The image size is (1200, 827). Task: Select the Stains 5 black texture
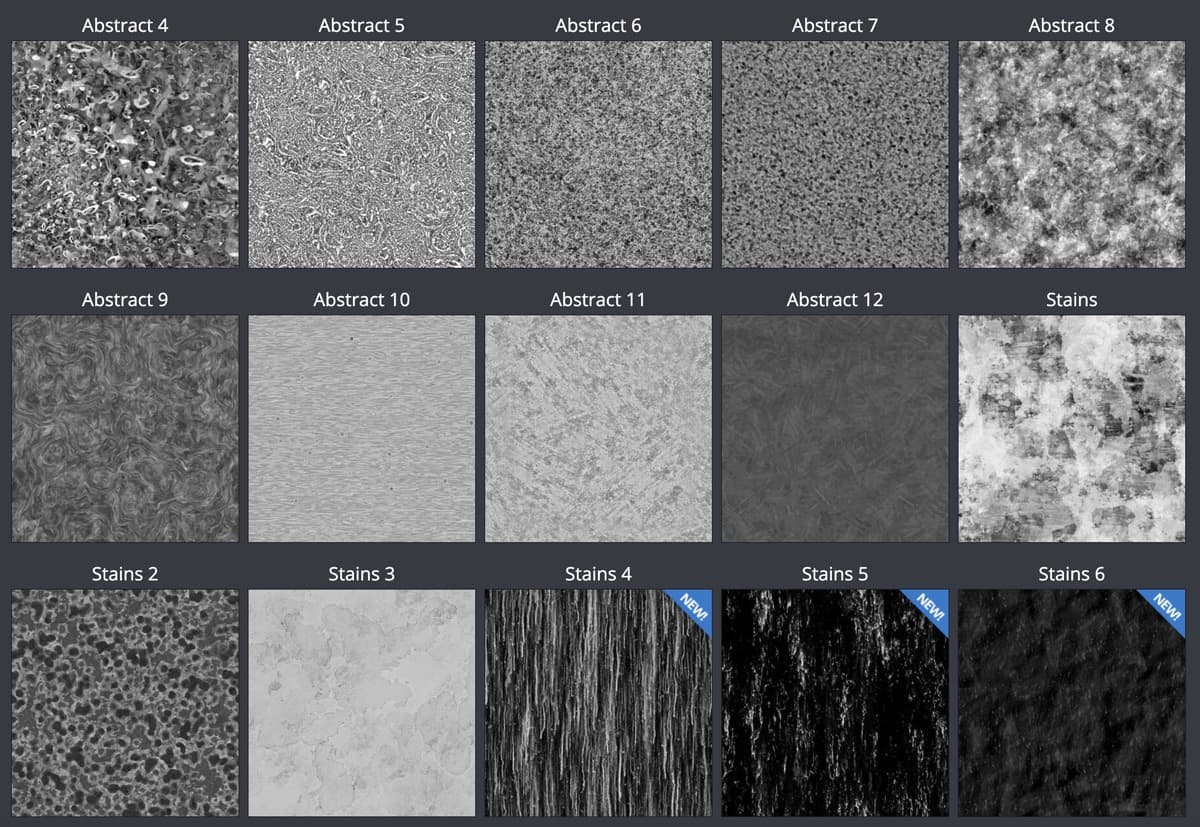click(x=835, y=703)
